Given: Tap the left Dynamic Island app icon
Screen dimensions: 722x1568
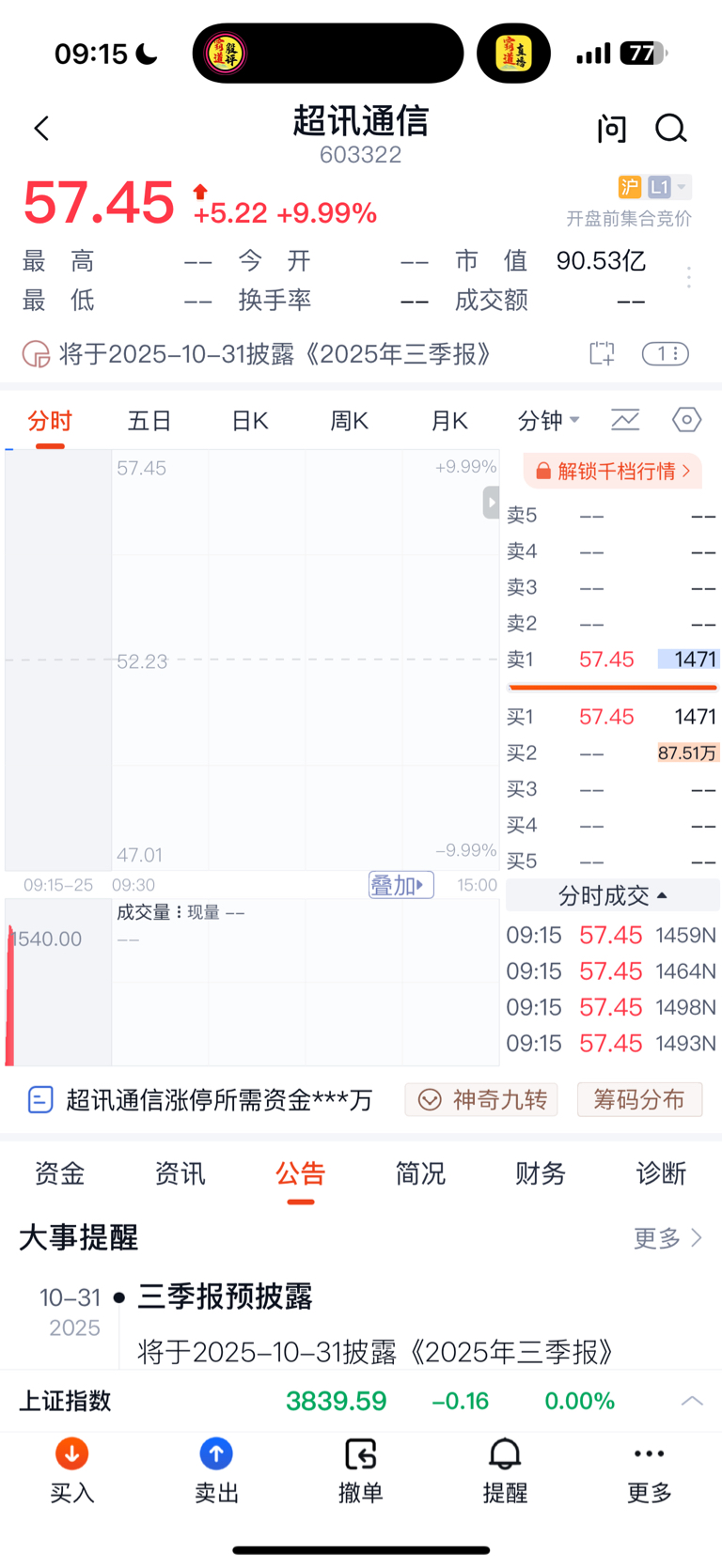Looking at the screenshot, I should click(226, 54).
